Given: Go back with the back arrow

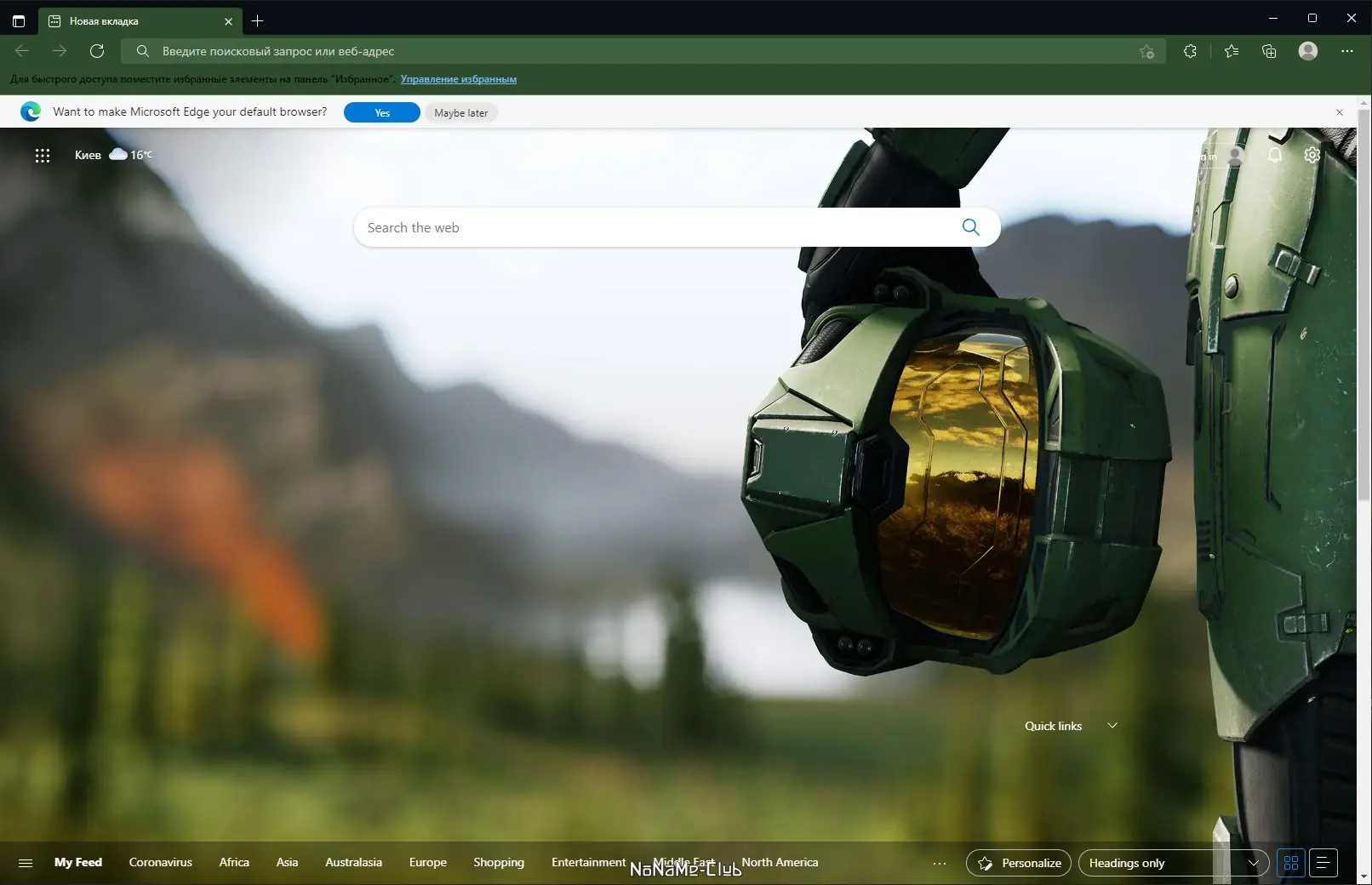Looking at the screenshot, I should pyautogui.click(x=22, y=51).
